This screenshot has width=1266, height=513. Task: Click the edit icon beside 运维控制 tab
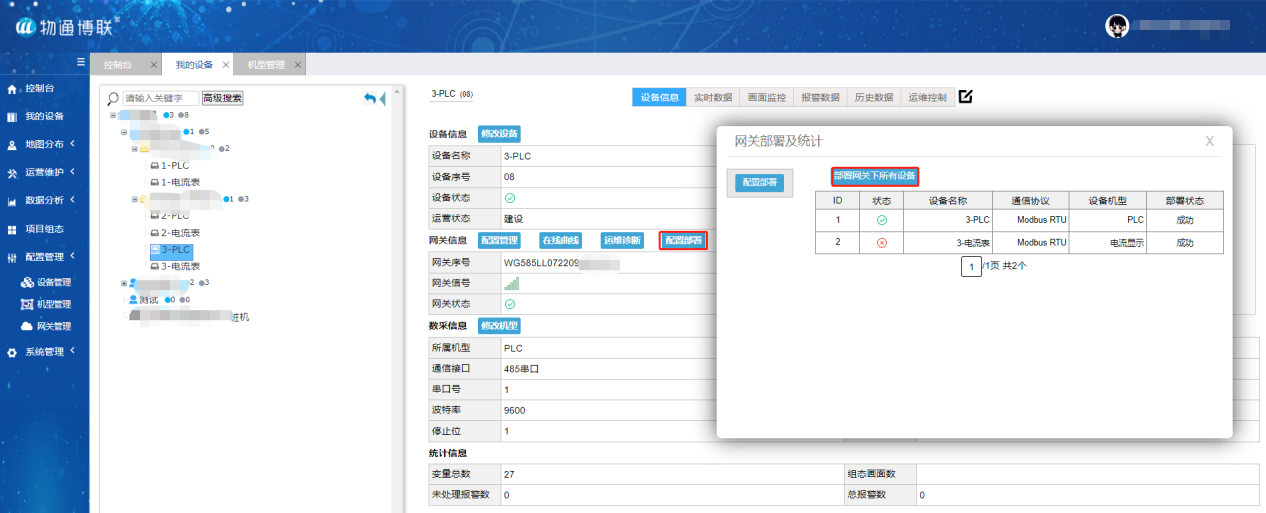[965, 97]
